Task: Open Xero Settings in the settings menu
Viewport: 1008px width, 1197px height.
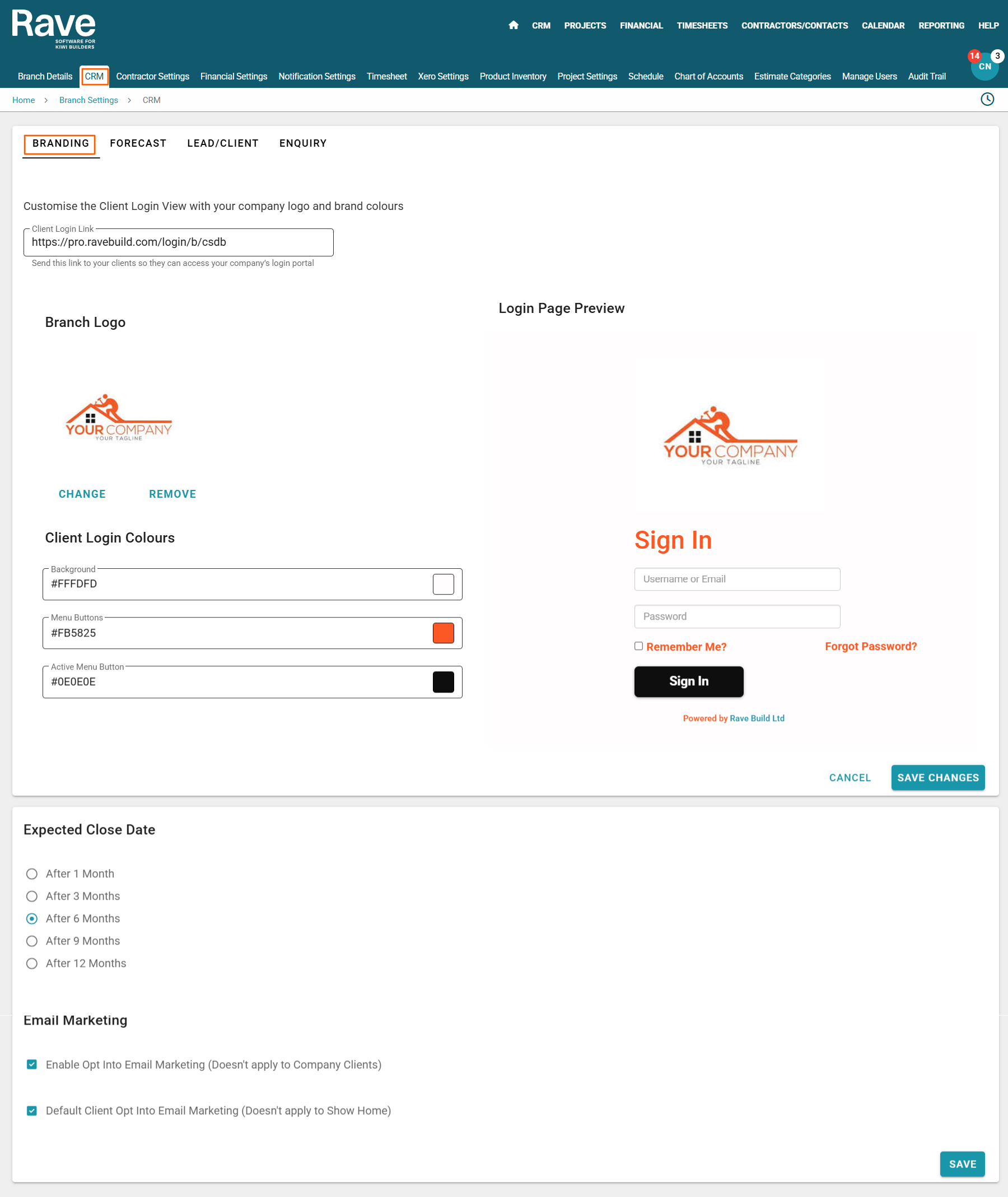Action: coord(443,77)
